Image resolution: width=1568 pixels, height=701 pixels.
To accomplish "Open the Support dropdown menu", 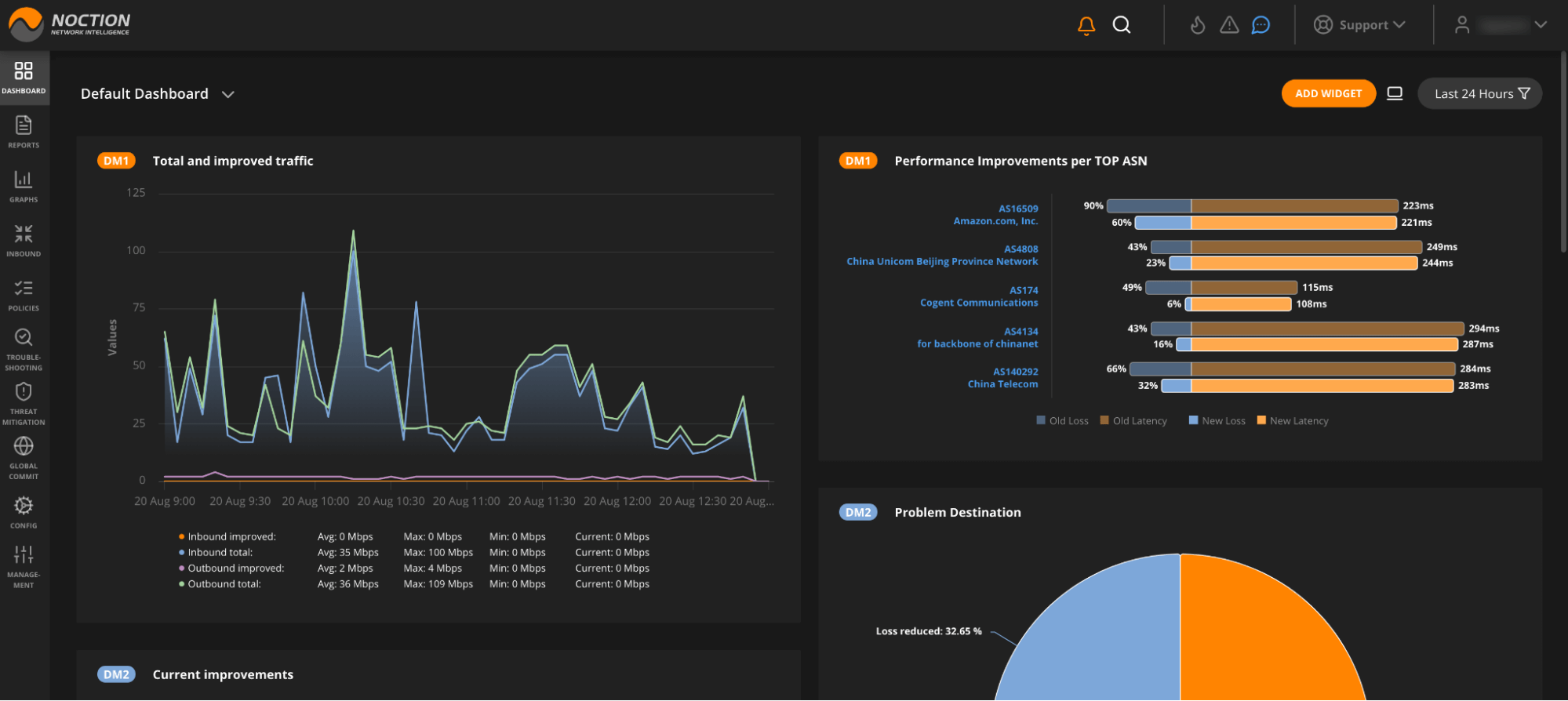I will [x=1359, y=25].
